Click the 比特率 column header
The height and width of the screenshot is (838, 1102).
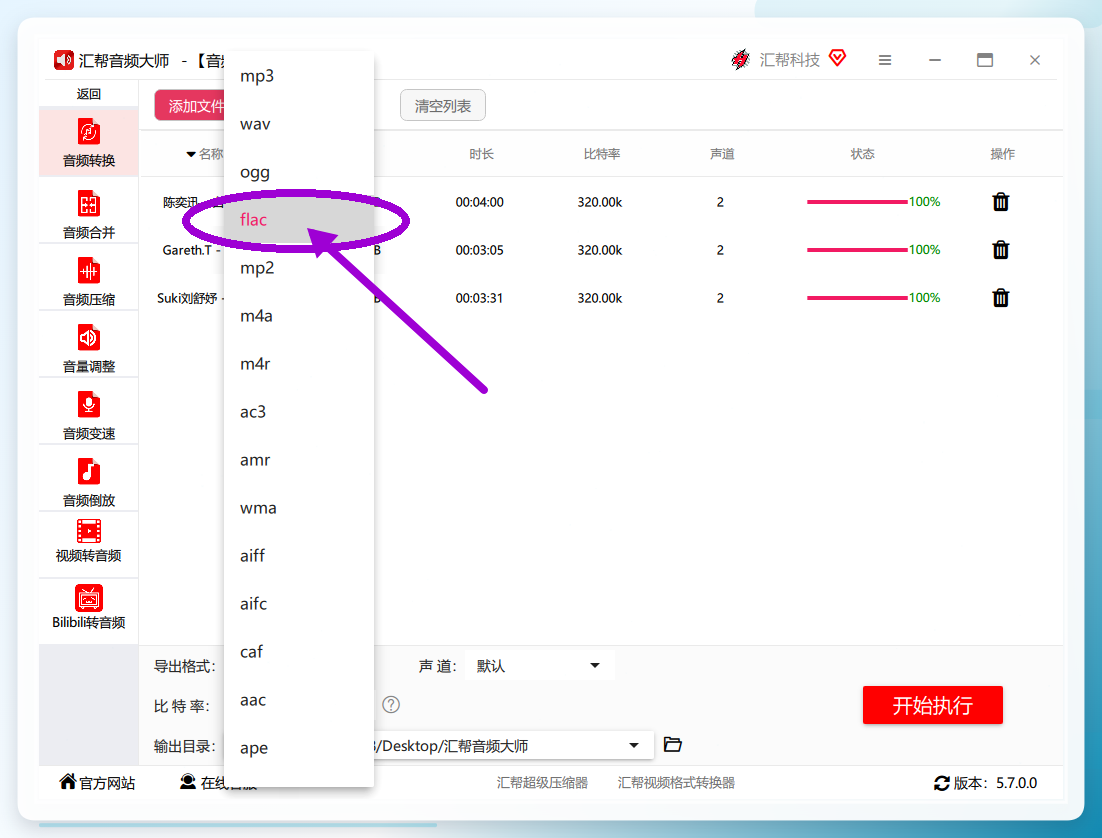(602, 154)
